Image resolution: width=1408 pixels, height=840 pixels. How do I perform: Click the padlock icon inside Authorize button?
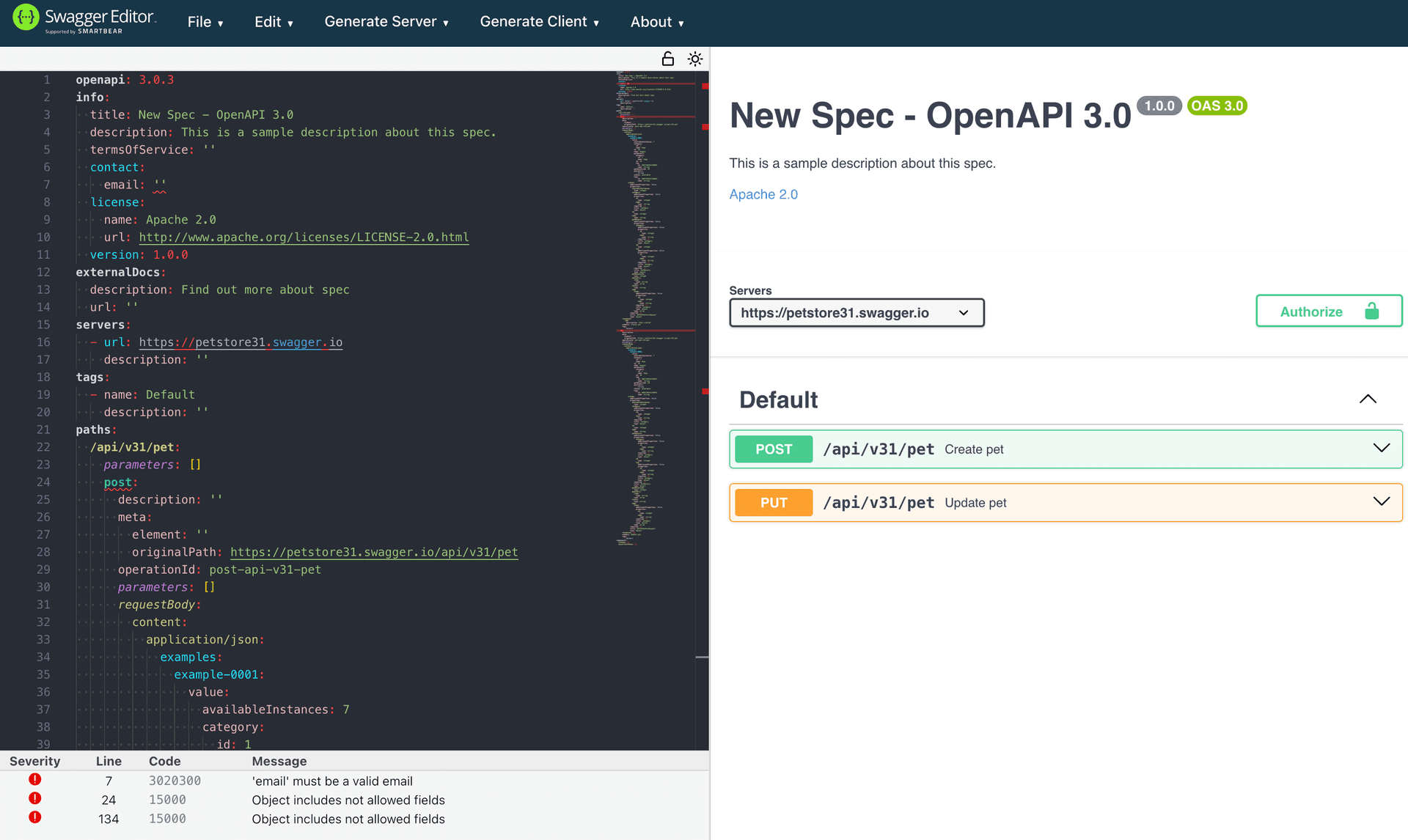pos(1371,311)
